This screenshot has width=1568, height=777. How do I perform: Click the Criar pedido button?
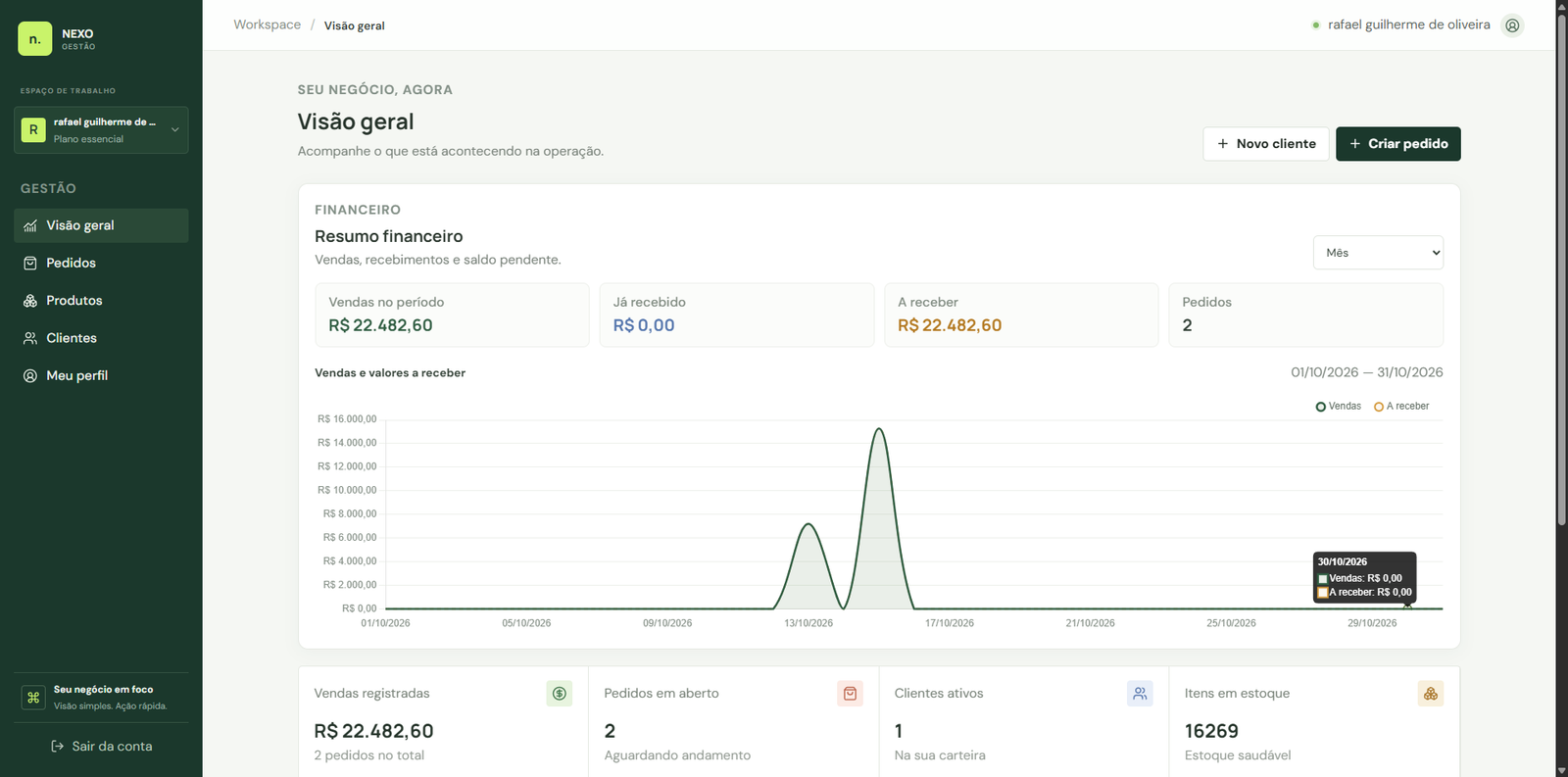(1398, 144)
